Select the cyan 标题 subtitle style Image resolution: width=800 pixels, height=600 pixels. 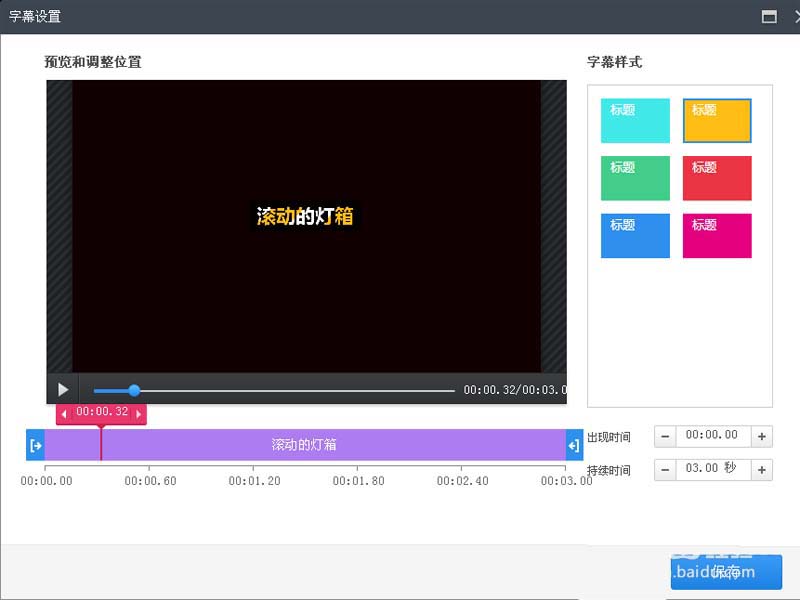pos(635,120)
